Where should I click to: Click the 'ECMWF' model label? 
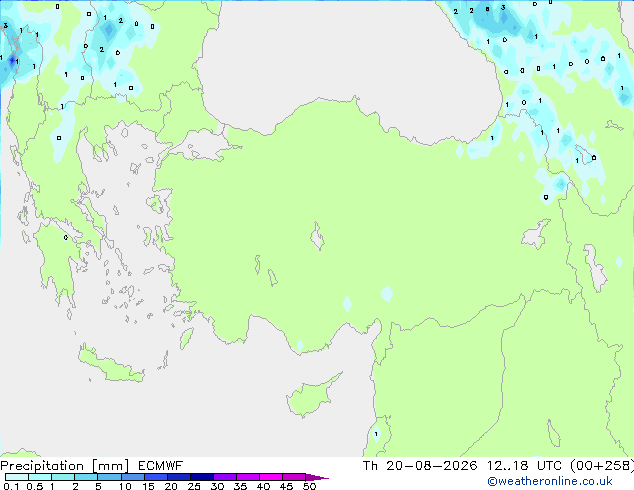coord(161,466)
